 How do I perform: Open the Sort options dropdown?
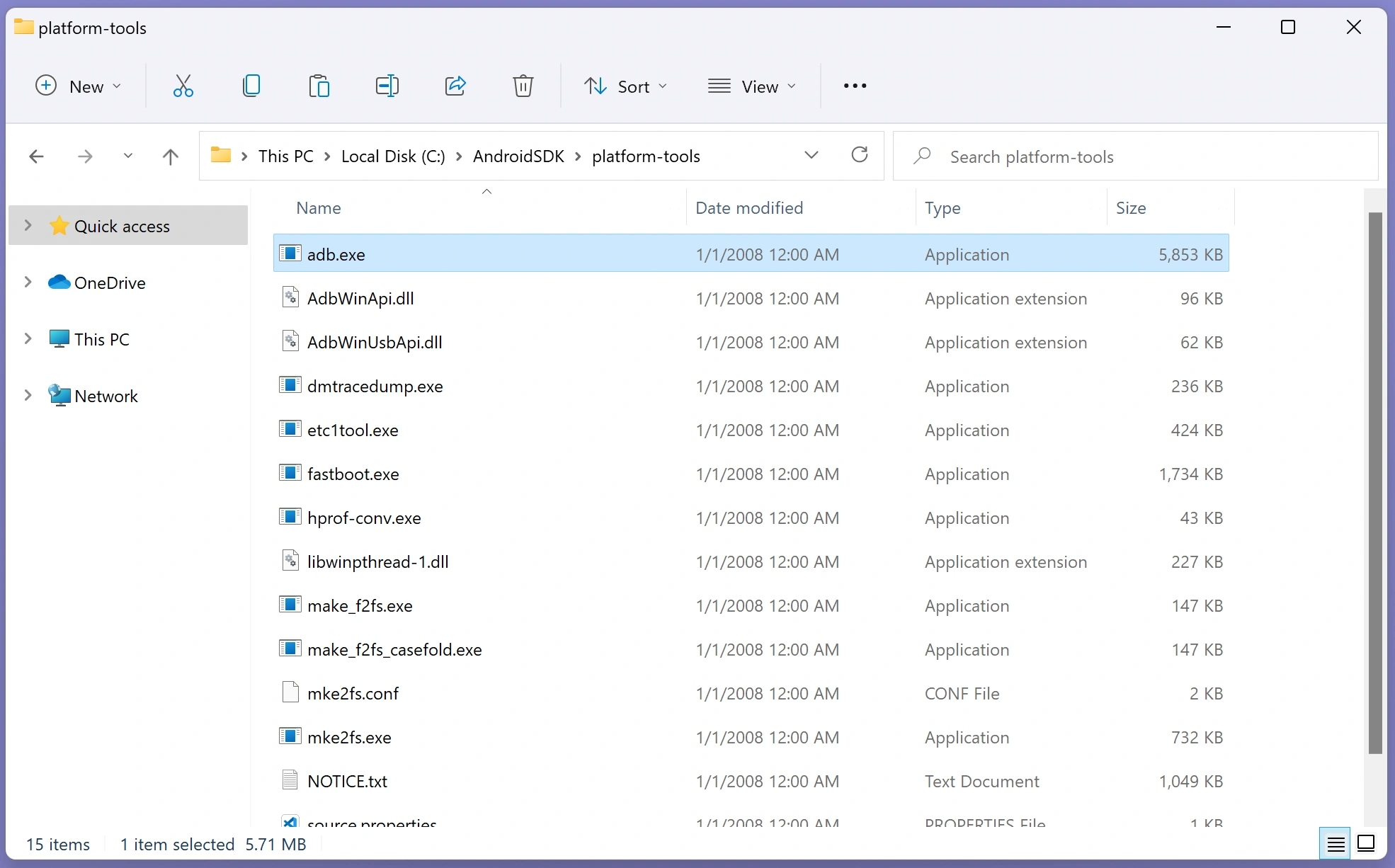click(x=626, y=86)
